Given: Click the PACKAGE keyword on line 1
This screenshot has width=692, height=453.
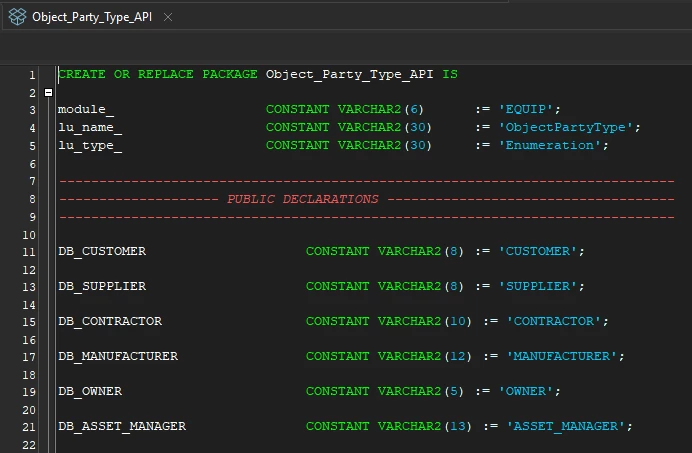Looking at the screenshot, I should coord(230,74).
